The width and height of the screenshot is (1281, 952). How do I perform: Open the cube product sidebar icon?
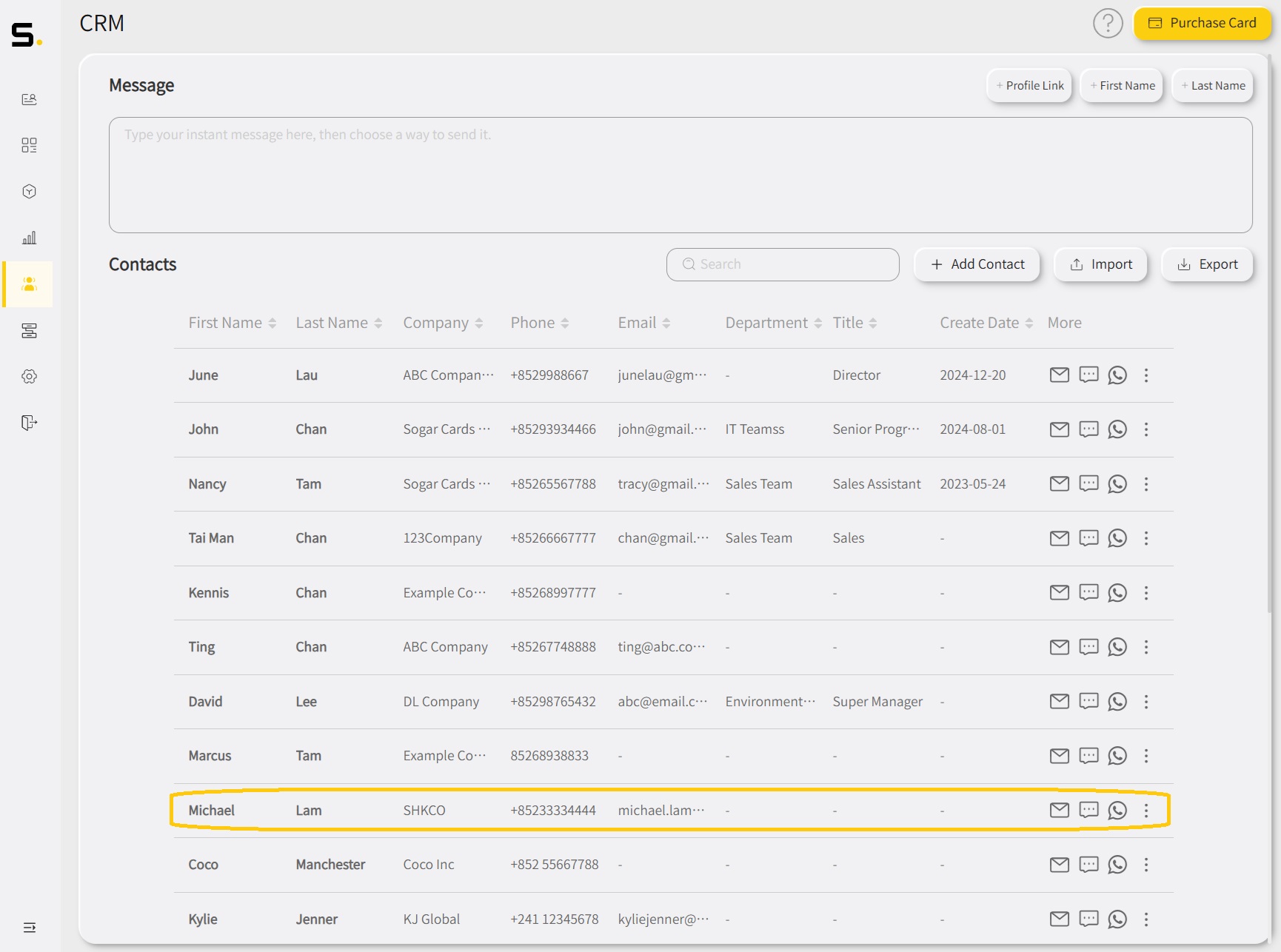29,192
